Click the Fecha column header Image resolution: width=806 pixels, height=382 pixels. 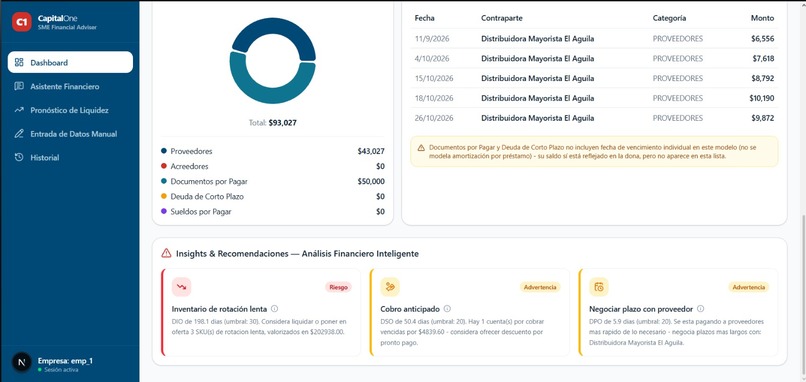pos(425,18)
